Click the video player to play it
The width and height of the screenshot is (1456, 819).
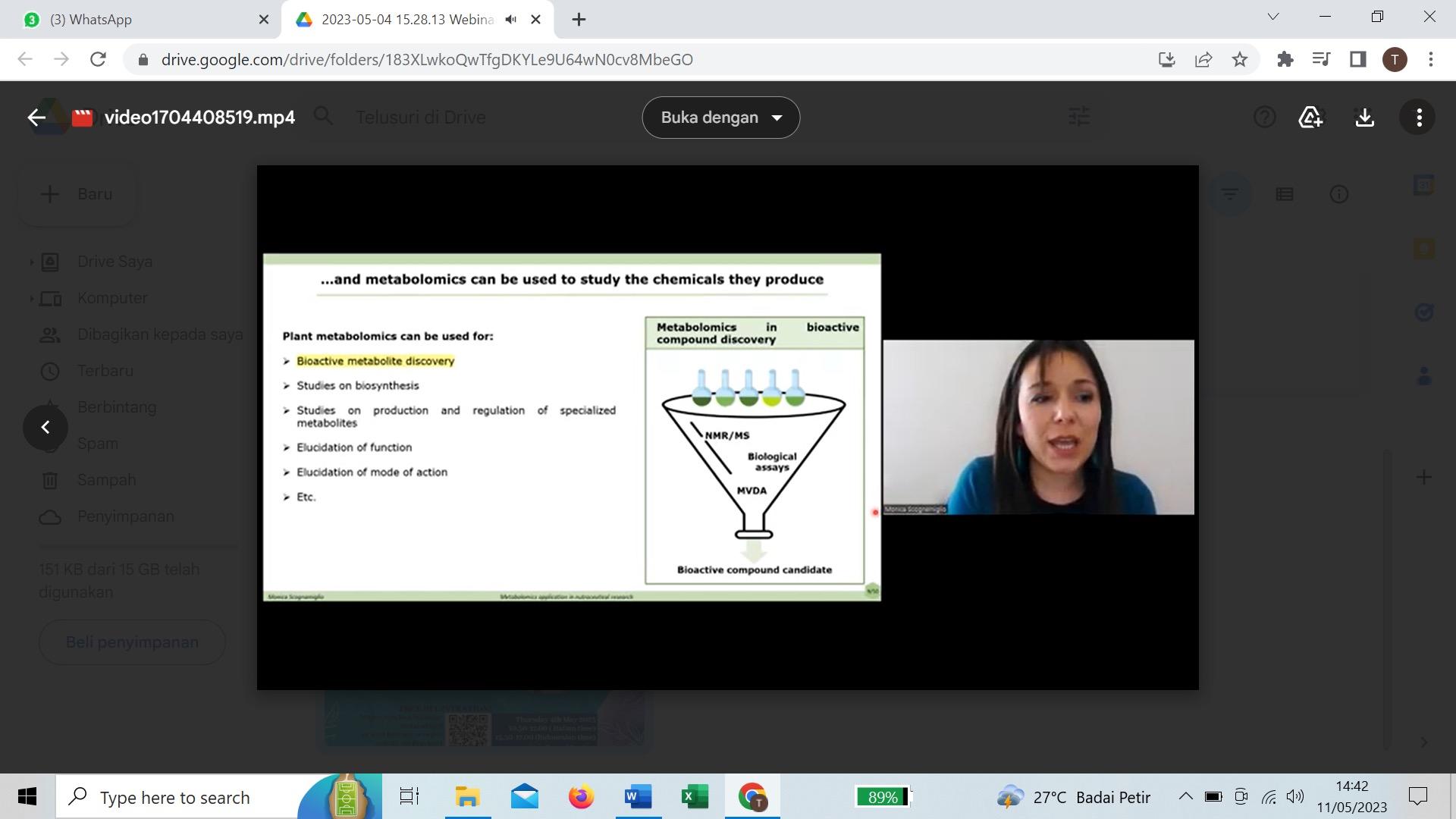727,428
